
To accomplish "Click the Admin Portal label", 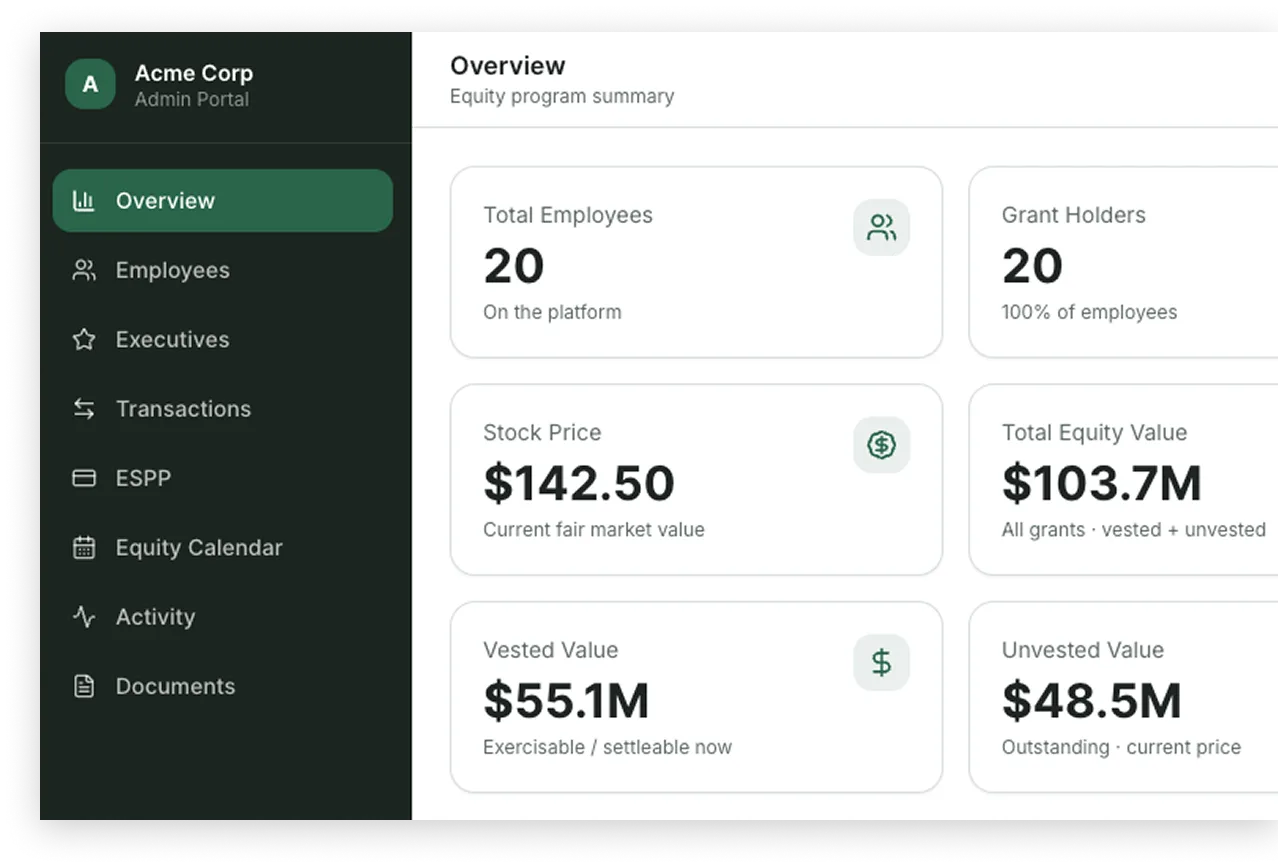I will tap(191, 99).
